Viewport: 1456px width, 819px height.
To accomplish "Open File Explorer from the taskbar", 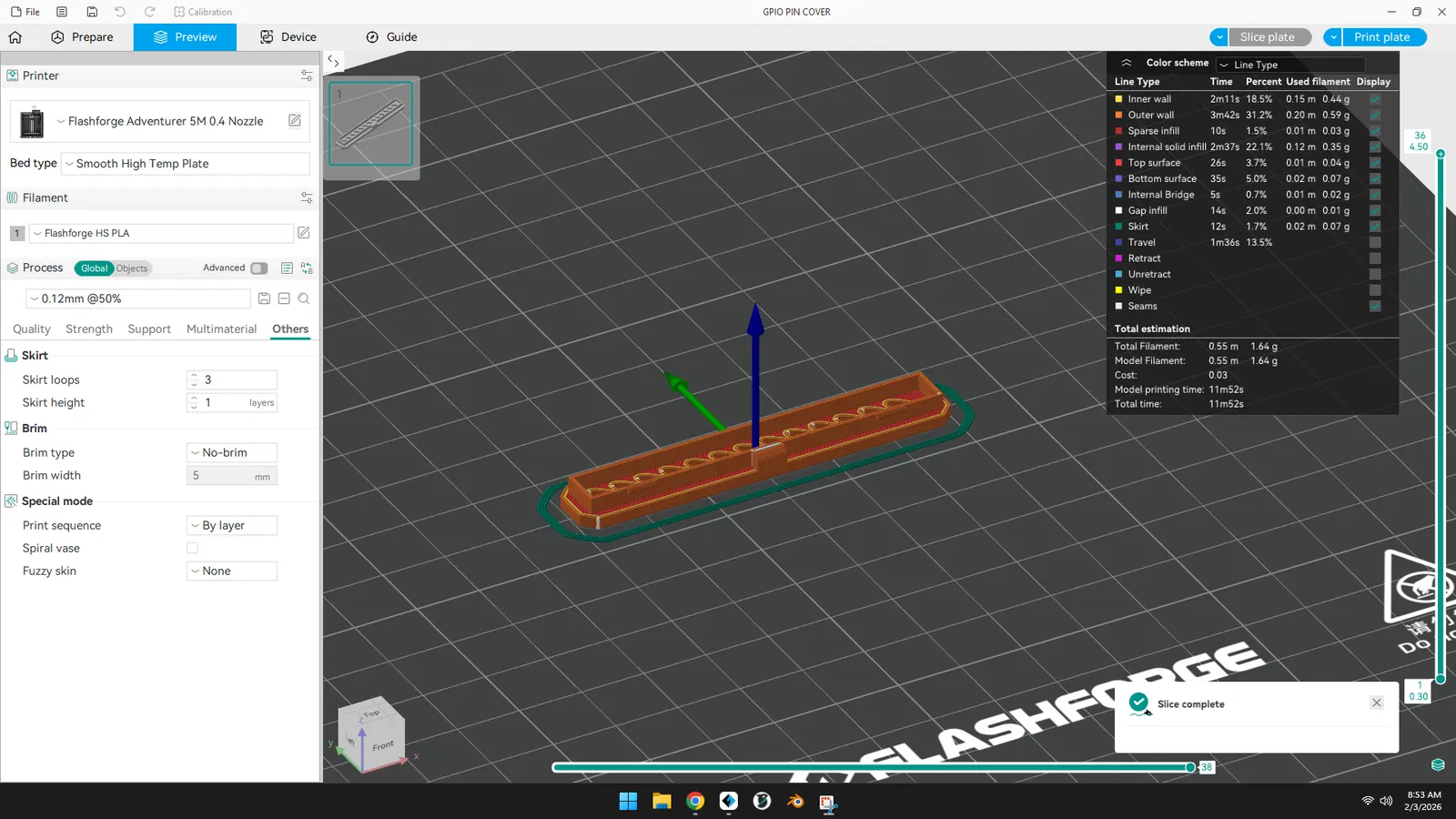I will pyautogui.click(x=662, y=801).
